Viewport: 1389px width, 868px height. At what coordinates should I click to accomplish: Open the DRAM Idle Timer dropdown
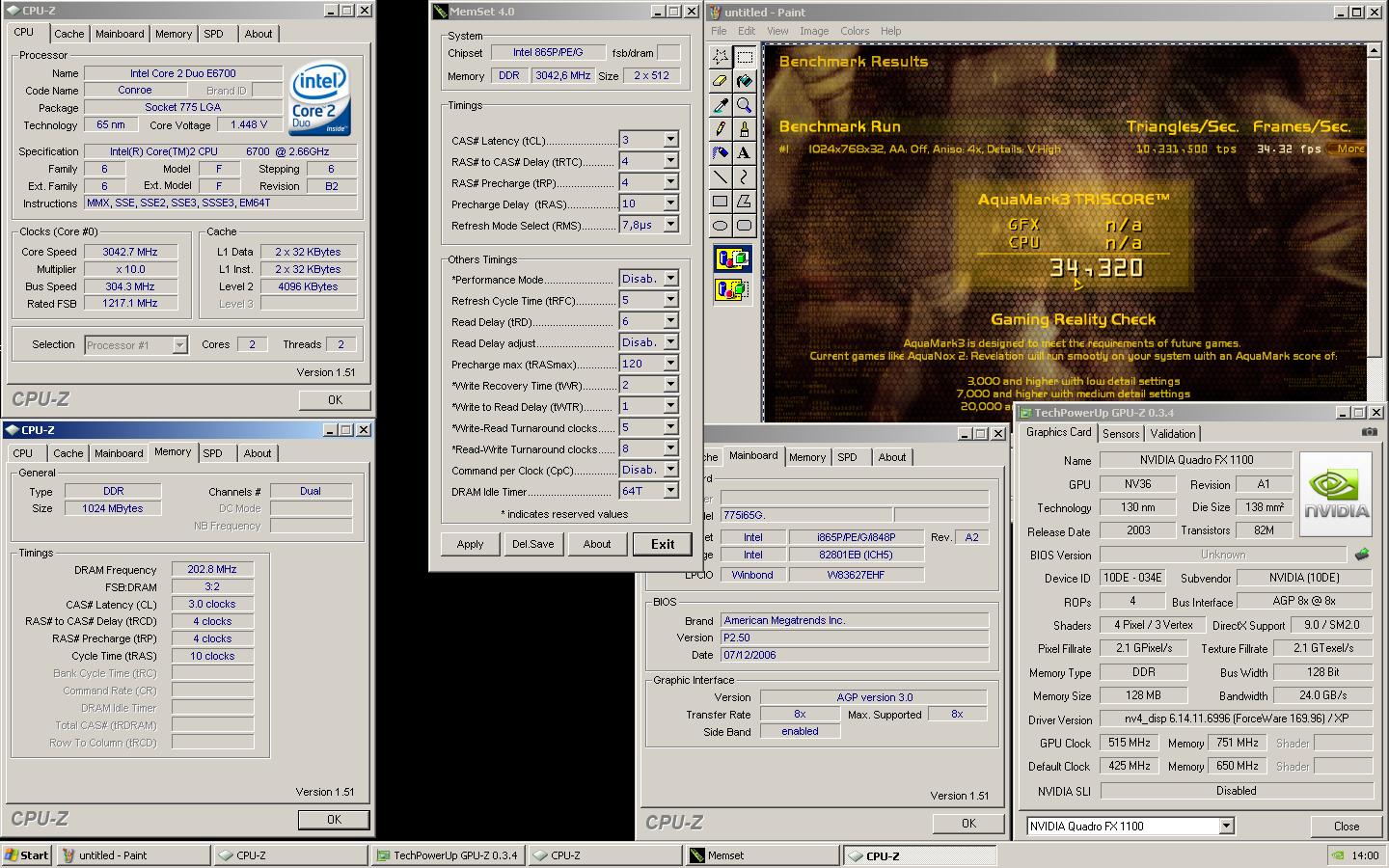(670, 491)
